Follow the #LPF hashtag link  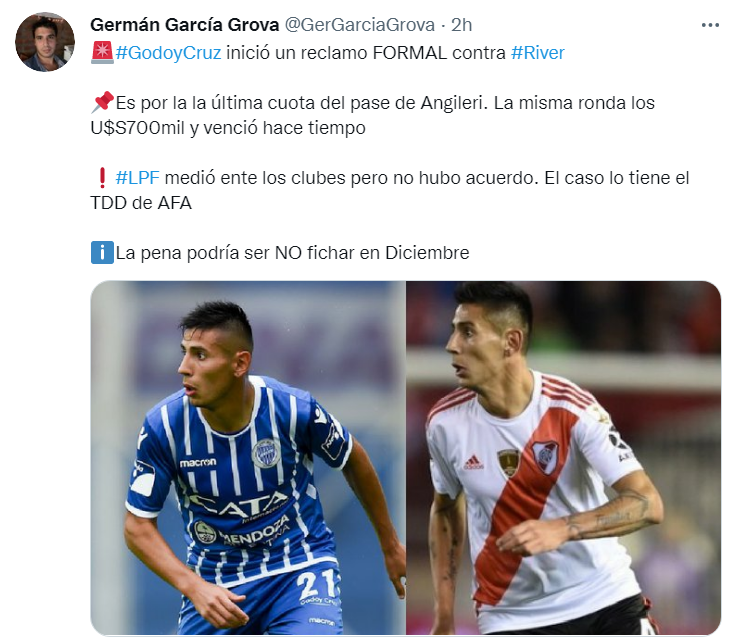[x=137, y=178]
